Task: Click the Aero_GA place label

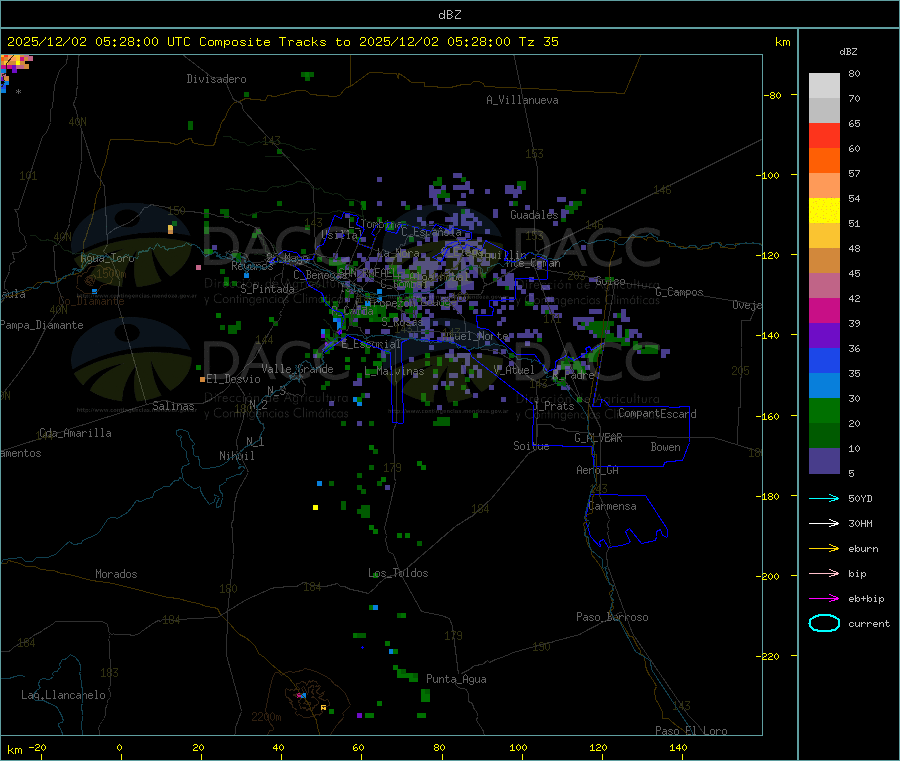Action: [598, 470]
